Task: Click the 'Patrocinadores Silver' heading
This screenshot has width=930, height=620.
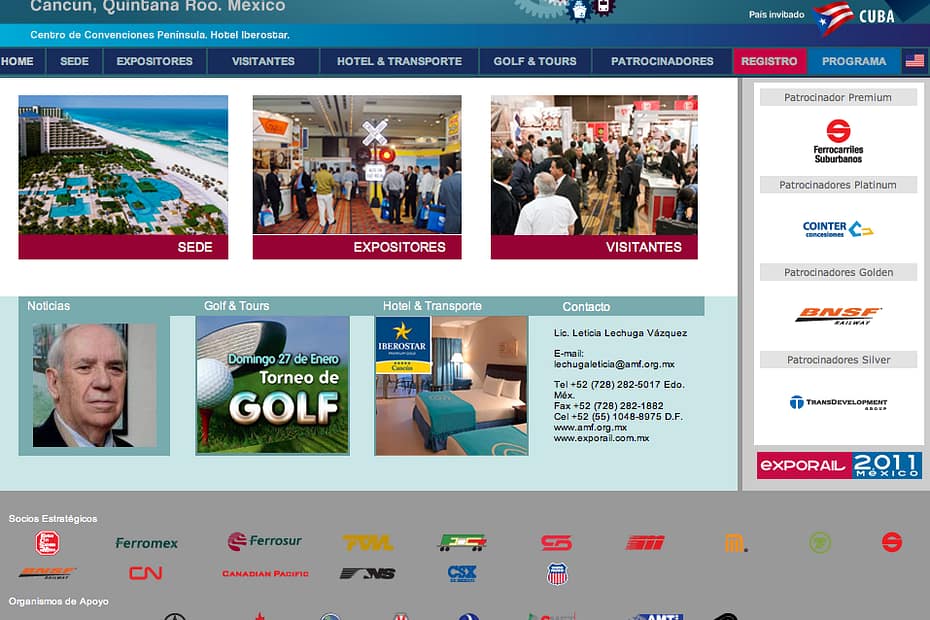Action: (838, 360)
